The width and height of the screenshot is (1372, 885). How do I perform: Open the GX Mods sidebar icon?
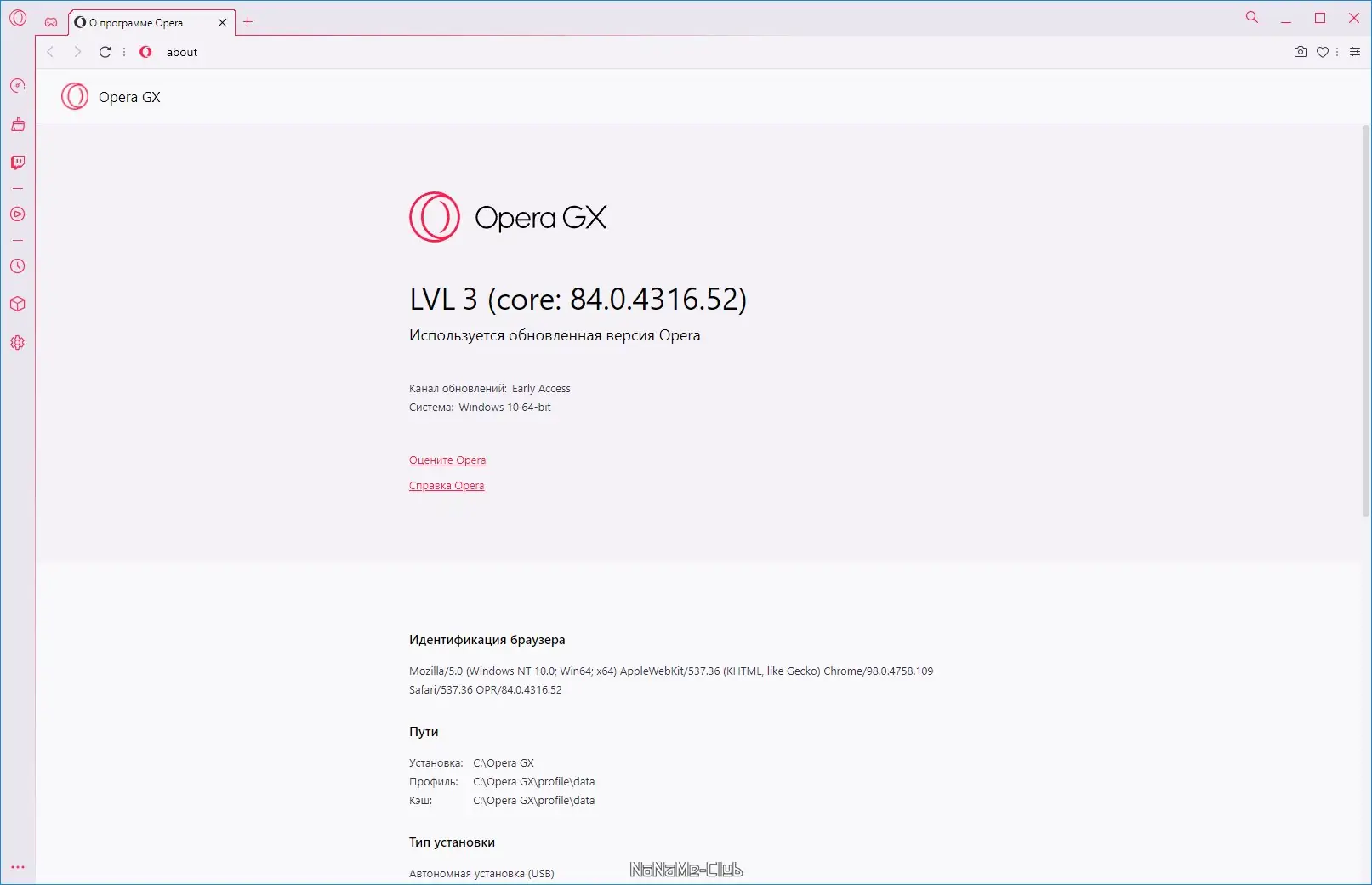click(x=18, y=304)
